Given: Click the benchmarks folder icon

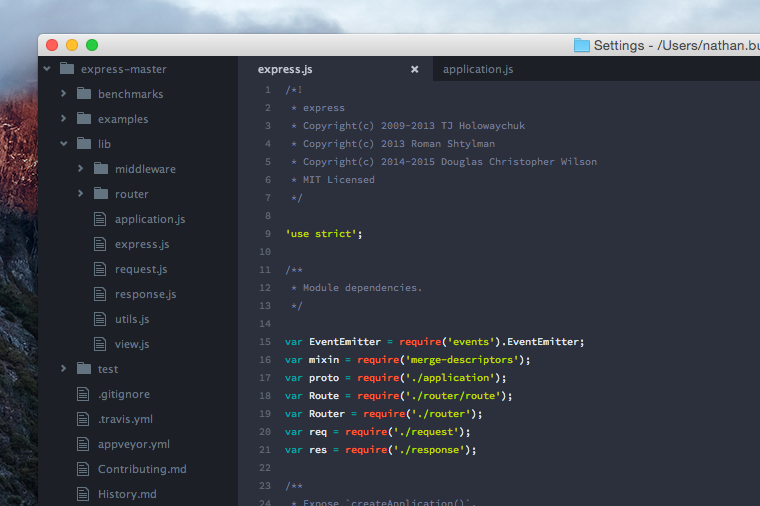Looking at the screenshot, I should tap(84, 94).
